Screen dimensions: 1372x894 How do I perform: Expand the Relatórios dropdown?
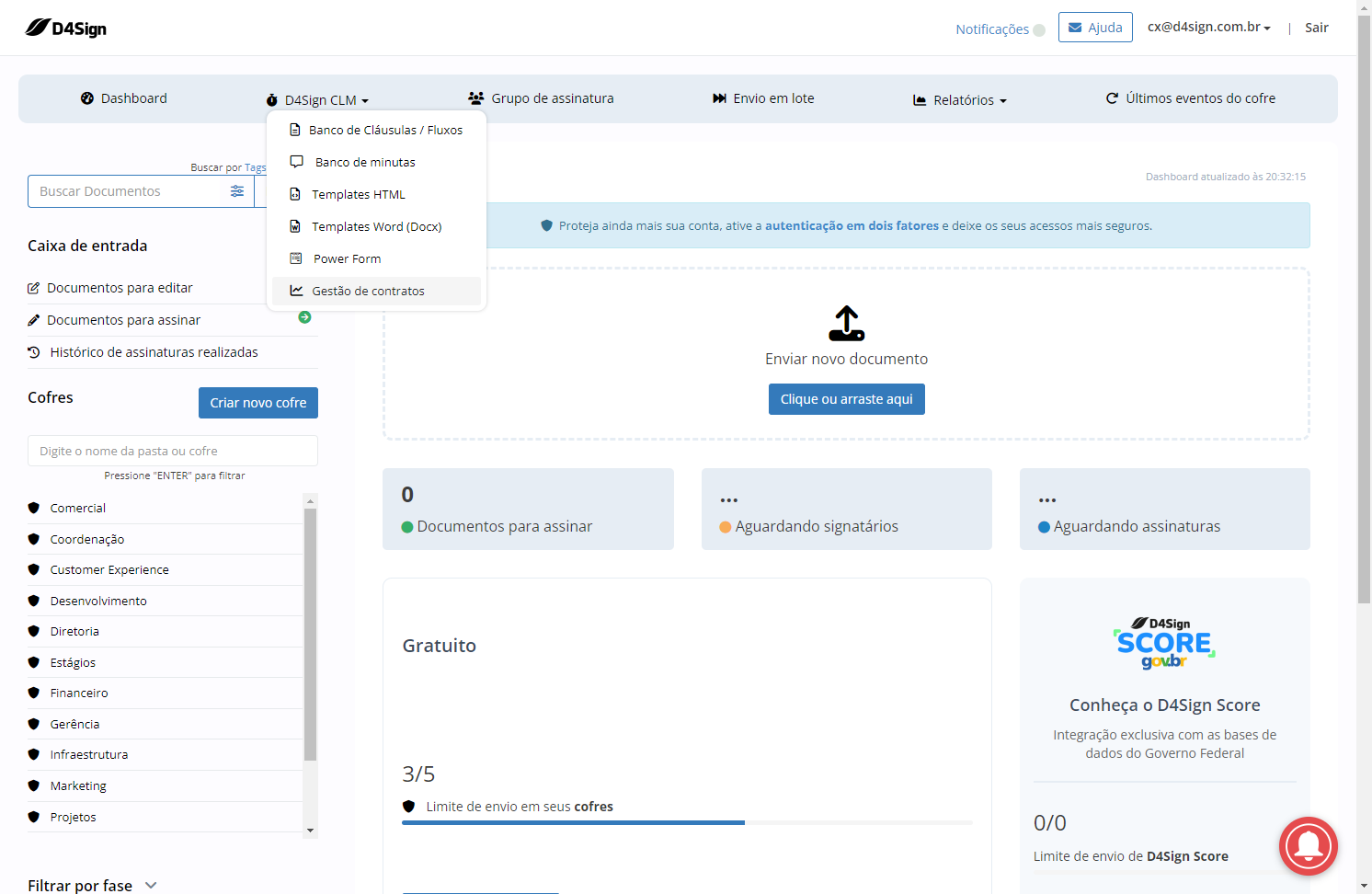click(960, 100)
